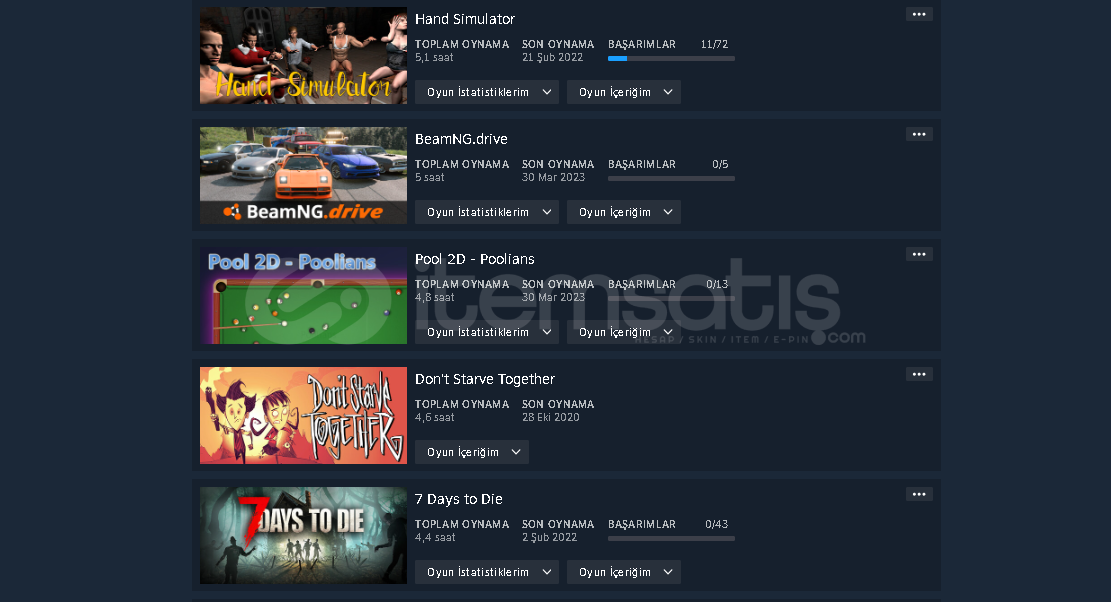Click the BeamNG.drive game thumbnail

303,176
